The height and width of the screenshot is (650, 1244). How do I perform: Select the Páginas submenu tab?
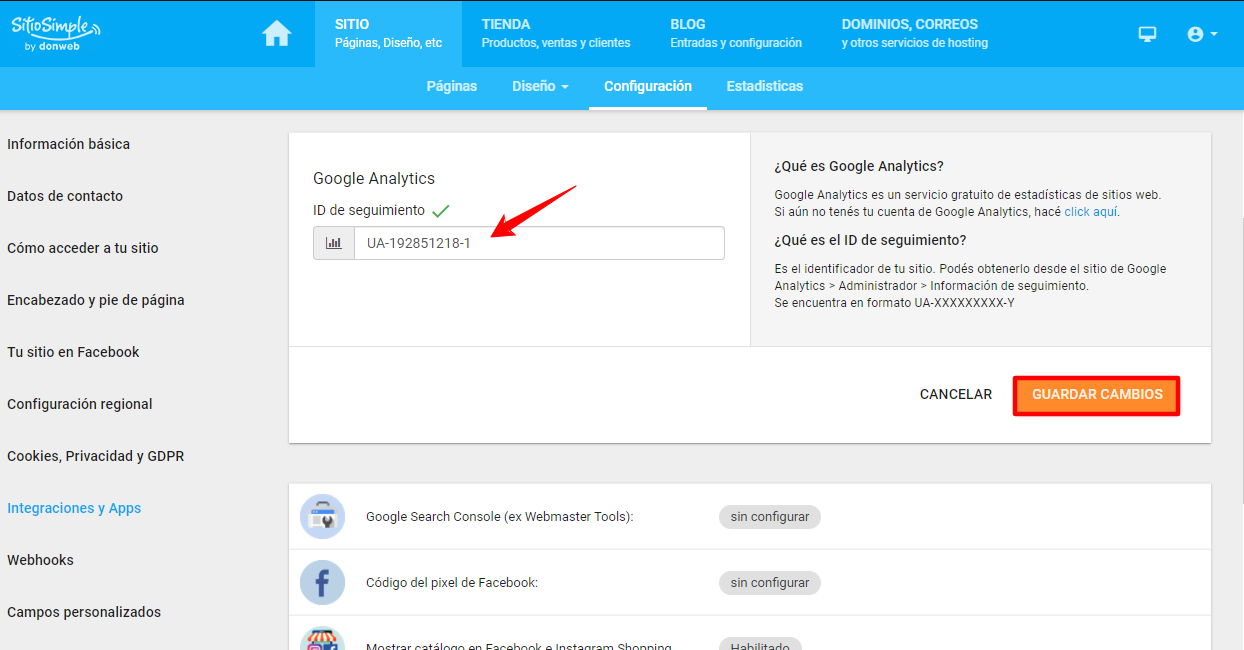coord(452,86)
